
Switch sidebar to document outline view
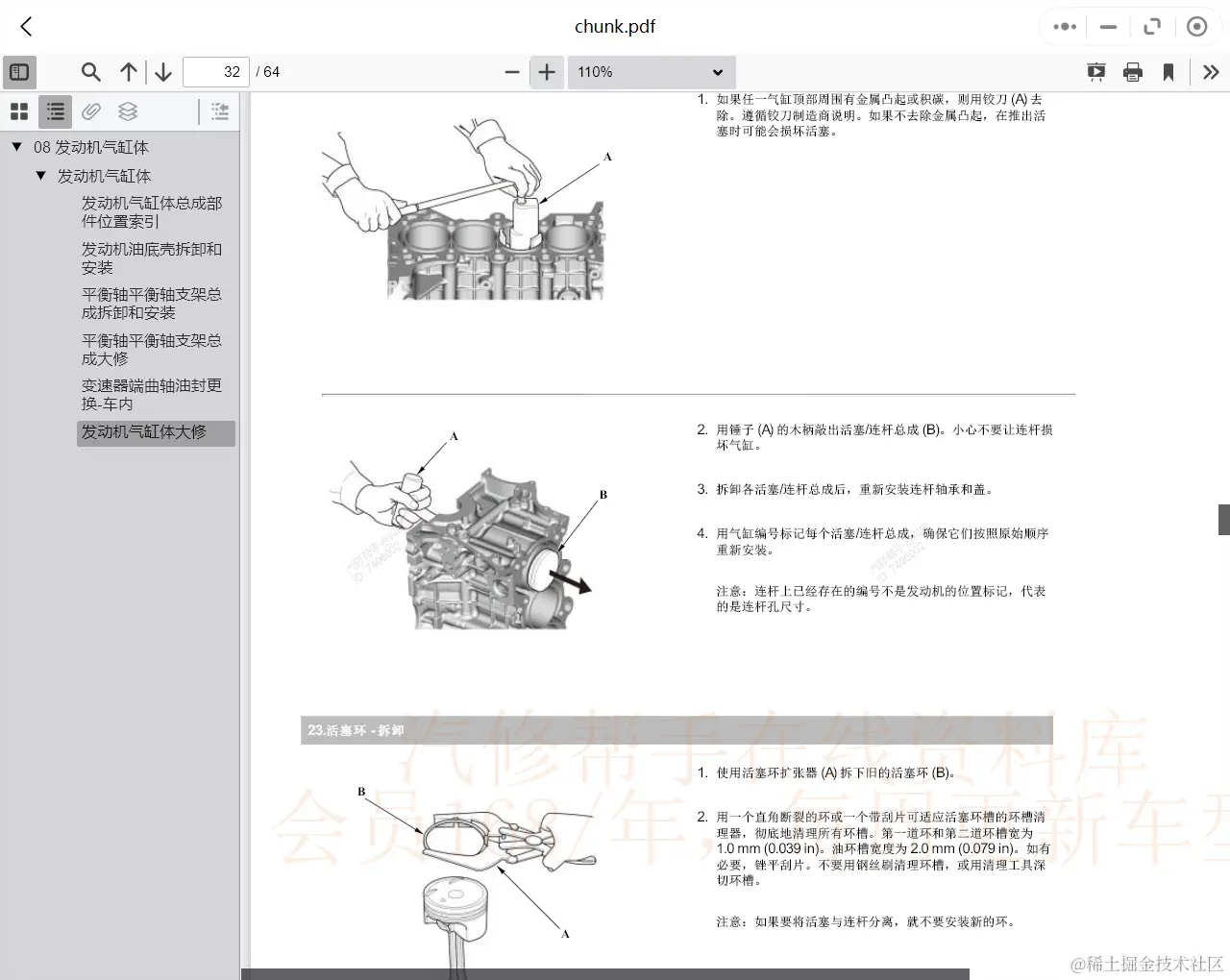pyautogui.click(x=54, y=110)
